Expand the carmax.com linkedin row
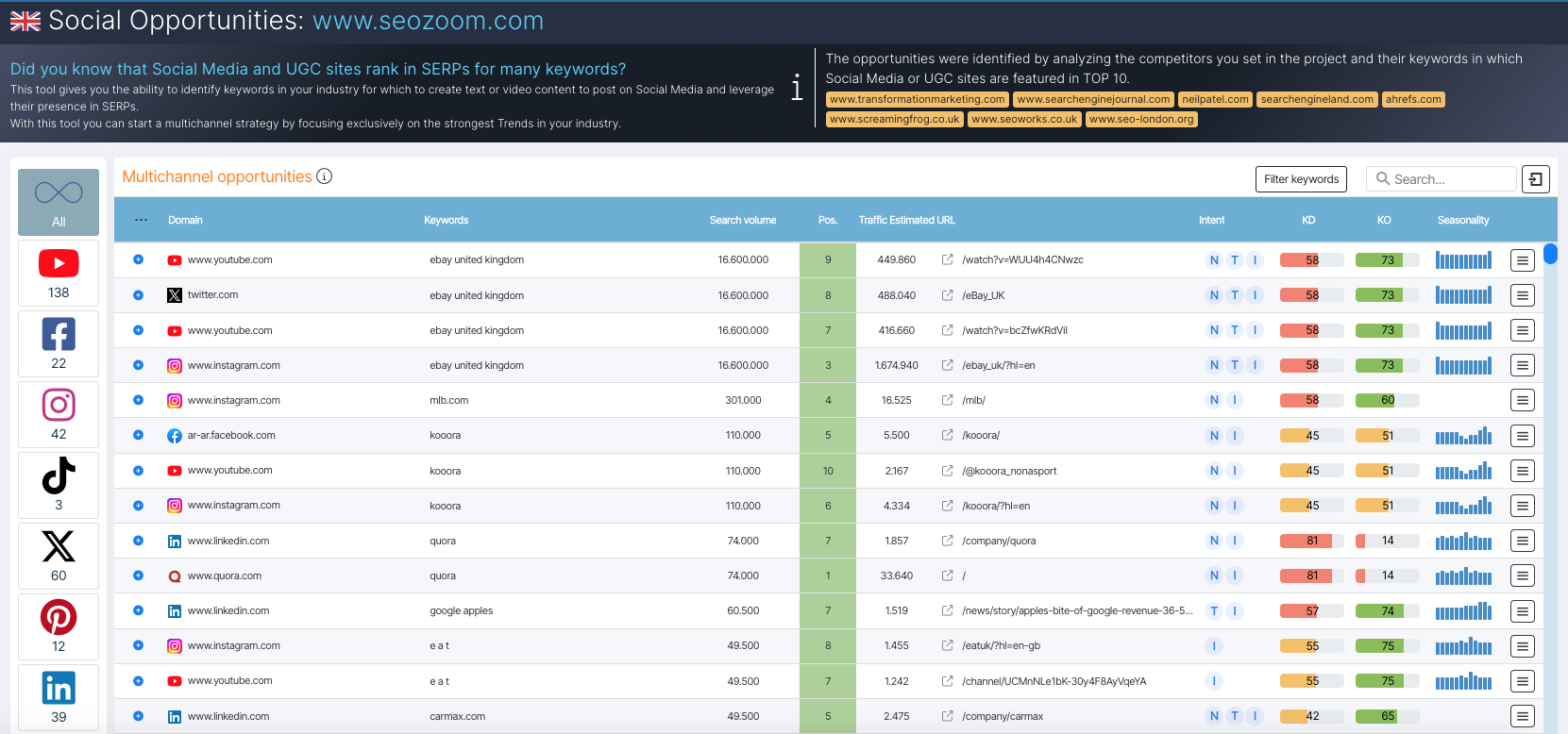The height and width of the screenshot is (734, 1568). coord(138,716)
